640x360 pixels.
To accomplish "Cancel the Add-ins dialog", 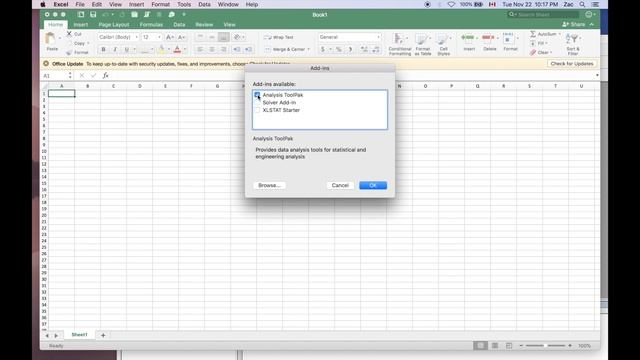I will point(340,185).
